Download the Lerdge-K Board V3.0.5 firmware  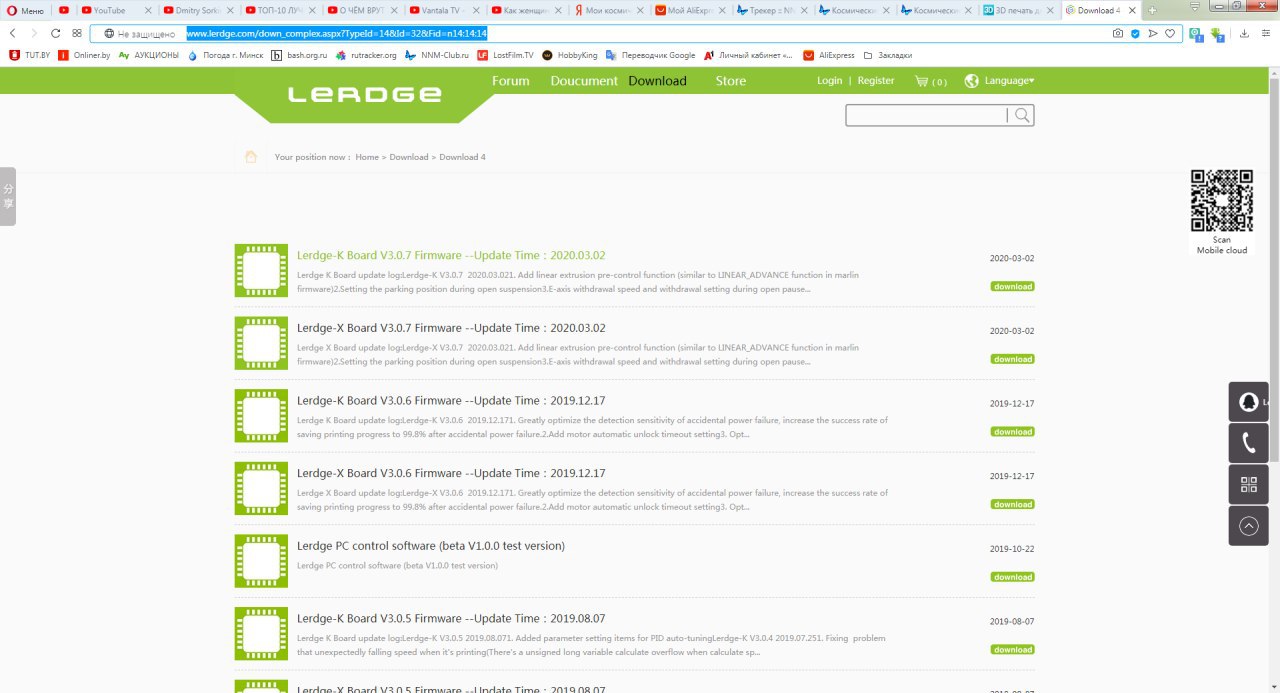[x=1012, y=649]
